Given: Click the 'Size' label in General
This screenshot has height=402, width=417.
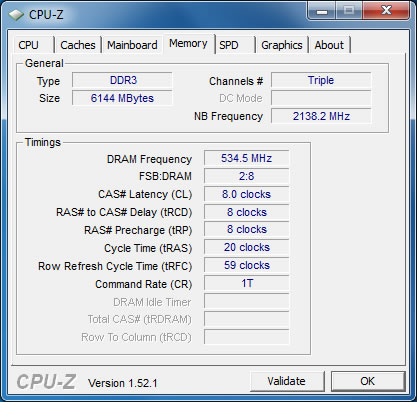Looking at the screenshot, I should tap(49, 98).
